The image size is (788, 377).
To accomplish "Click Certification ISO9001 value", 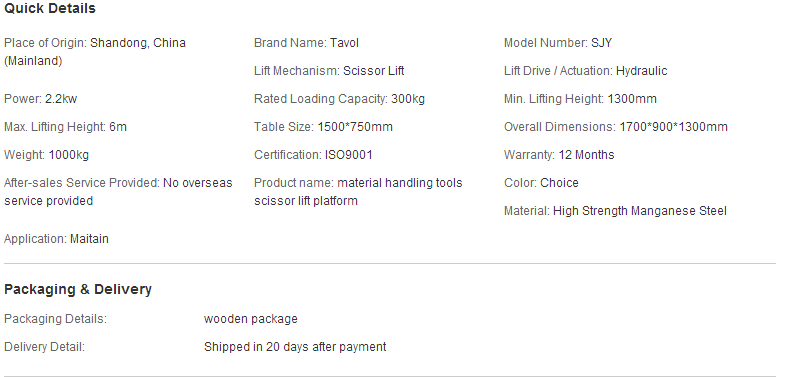I will (x=348, y=155).
